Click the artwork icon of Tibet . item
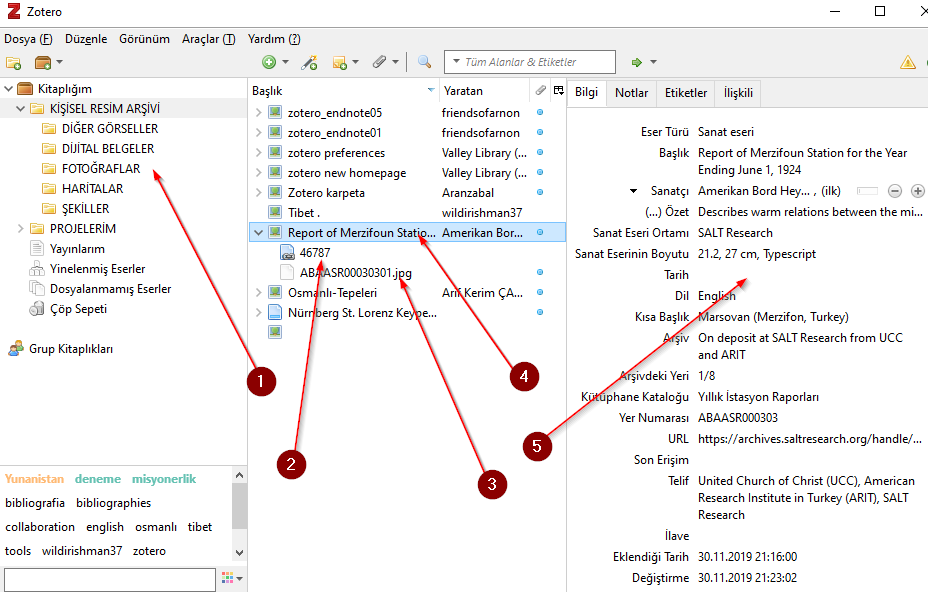Image resolution: width=928 pixels, height=592 pixels. tap(275, 212)
